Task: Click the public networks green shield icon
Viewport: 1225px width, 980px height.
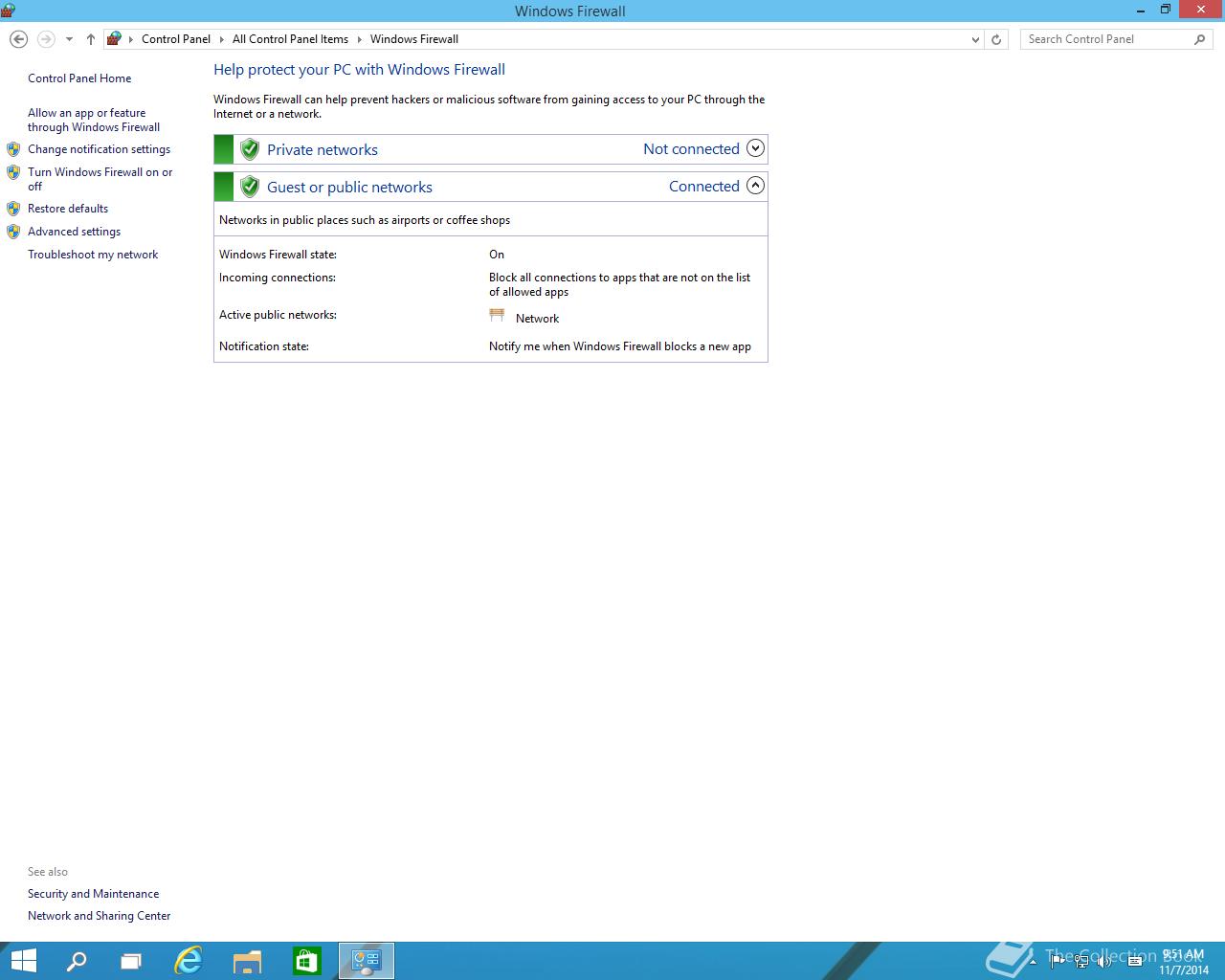Action: pyautogui.click(x=250, y=187)
